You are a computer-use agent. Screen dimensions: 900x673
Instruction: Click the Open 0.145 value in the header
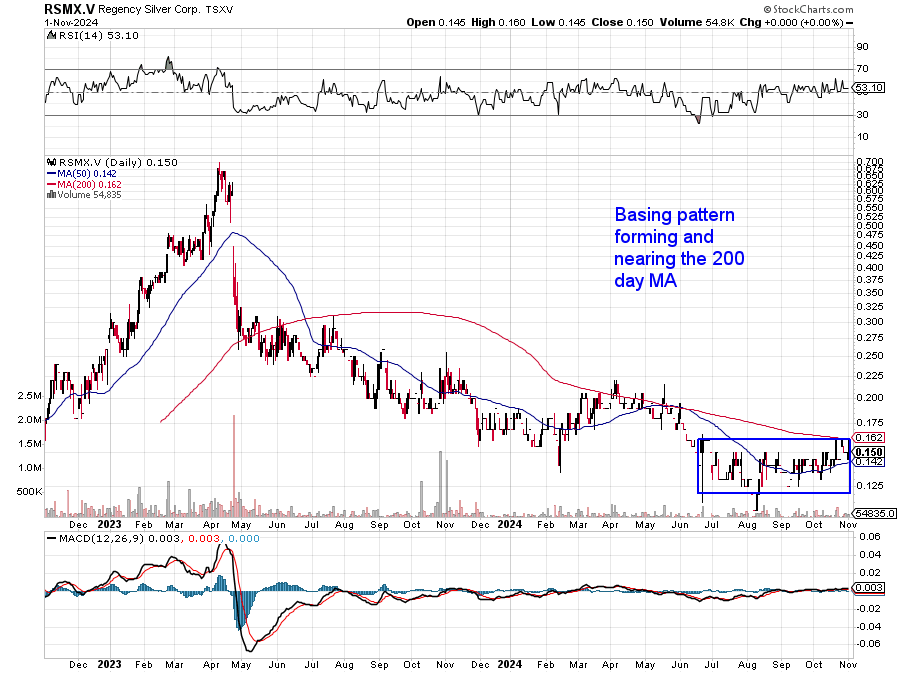(436, 22)
